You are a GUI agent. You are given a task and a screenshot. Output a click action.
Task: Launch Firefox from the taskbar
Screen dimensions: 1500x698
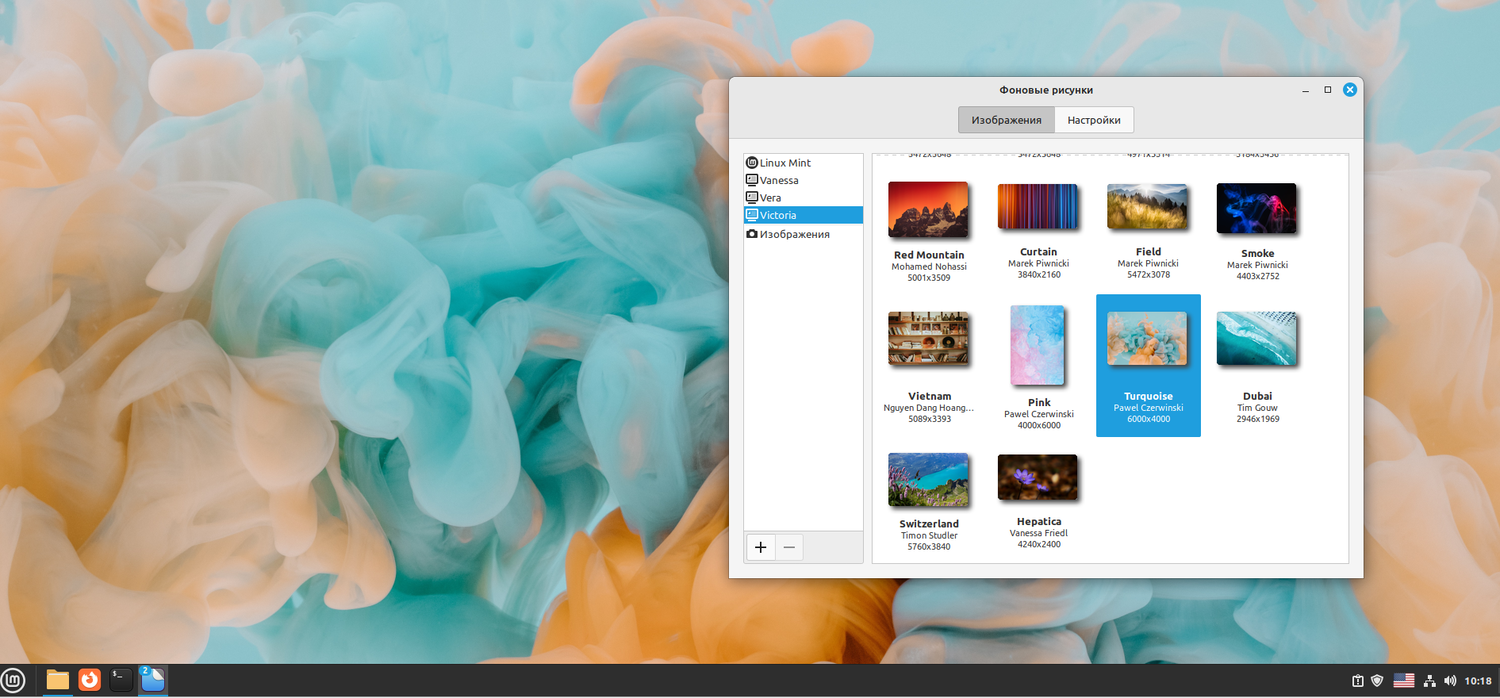point(90,680)
